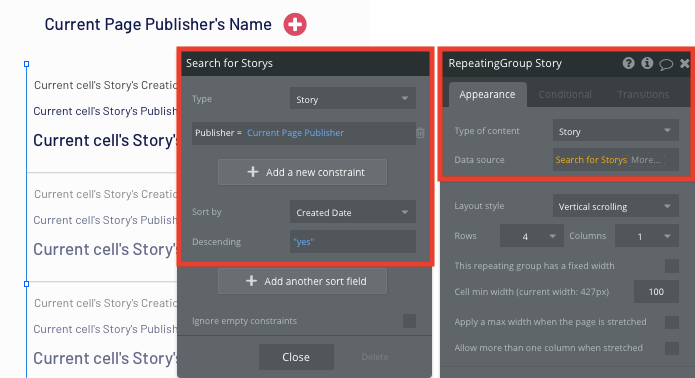Open the Sort by Created Date dropdown

coord(353,212)
